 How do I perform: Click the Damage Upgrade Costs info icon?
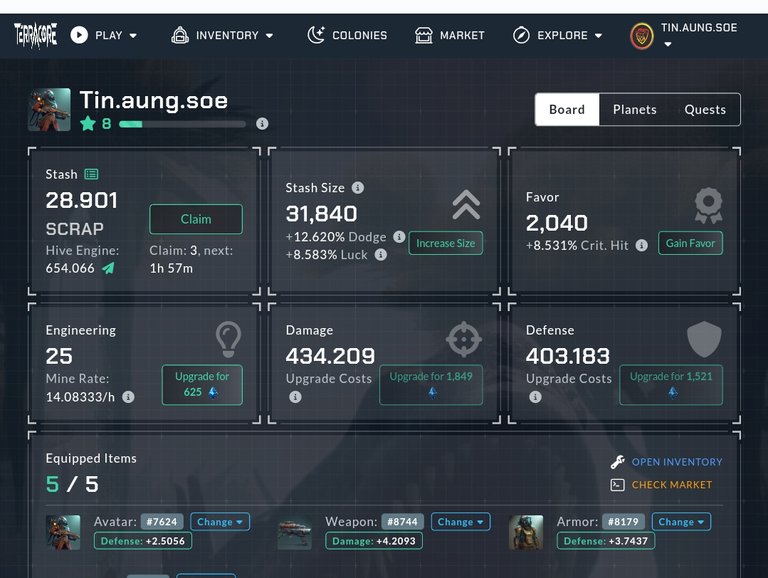click(295, 397)
